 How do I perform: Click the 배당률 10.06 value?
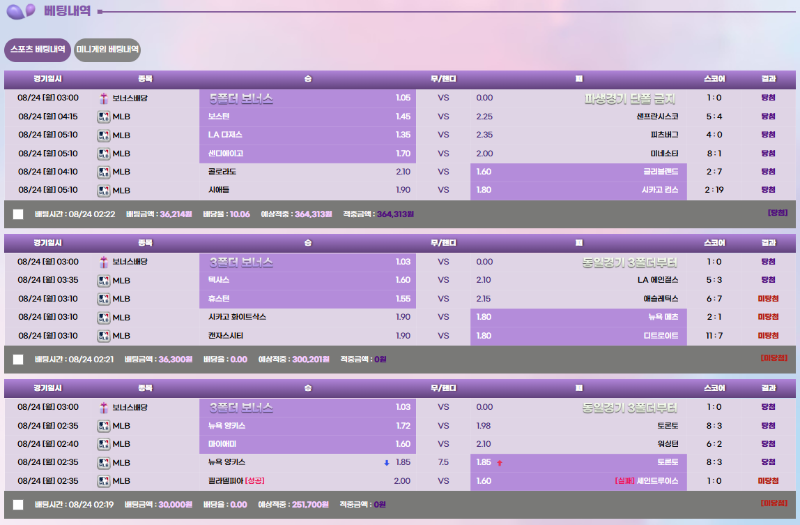pyautogui.click(x=240, y=214)
